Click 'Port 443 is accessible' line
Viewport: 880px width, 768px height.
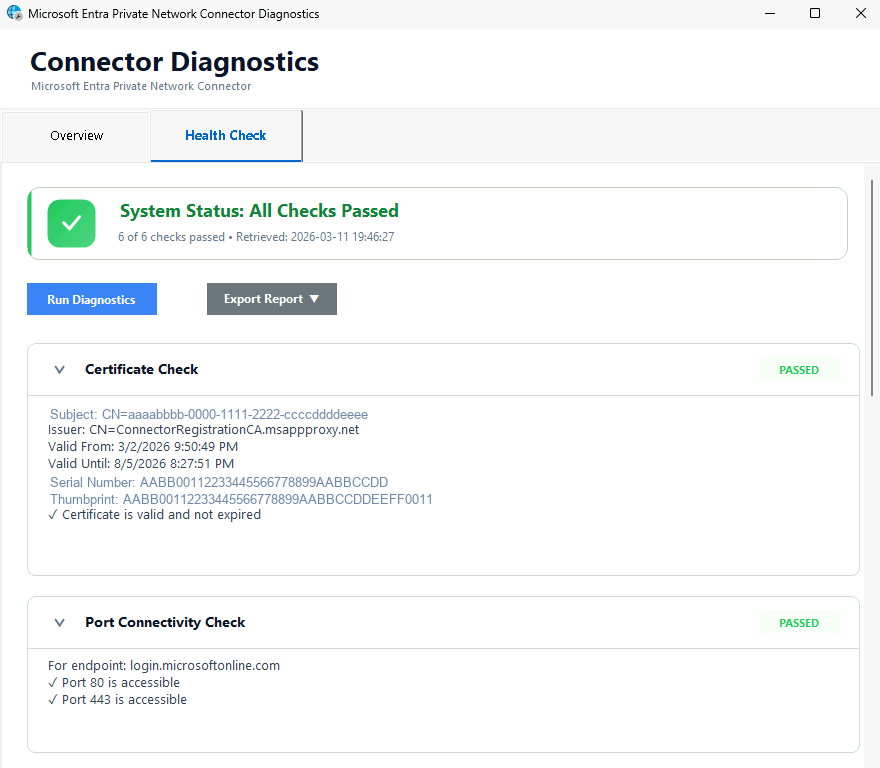117,700
